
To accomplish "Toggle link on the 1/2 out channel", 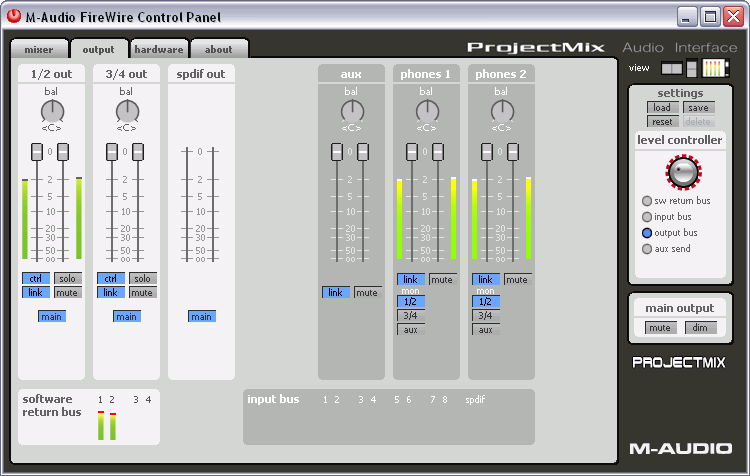I will click(x=36, y=292).
